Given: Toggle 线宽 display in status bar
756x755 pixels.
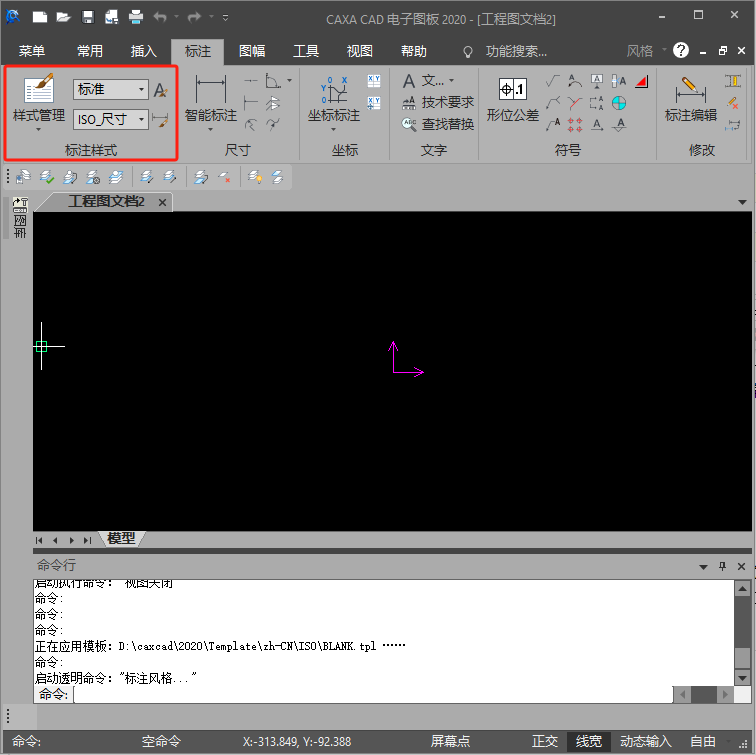Looking at the screenshot, I should click(589, 741).
